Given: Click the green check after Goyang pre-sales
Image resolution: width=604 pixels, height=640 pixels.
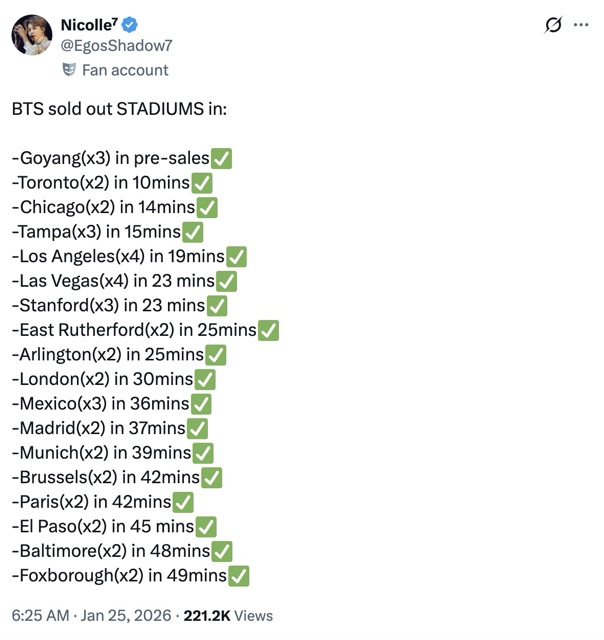Looking at the screenshot, I should 222,159.
